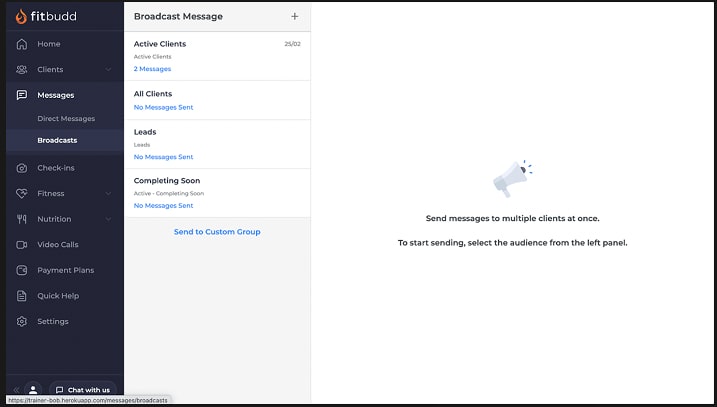The height and width of the screenshot is (407, 717).
Task: Collapse the sidebar with double chevron
Action: 16,390
